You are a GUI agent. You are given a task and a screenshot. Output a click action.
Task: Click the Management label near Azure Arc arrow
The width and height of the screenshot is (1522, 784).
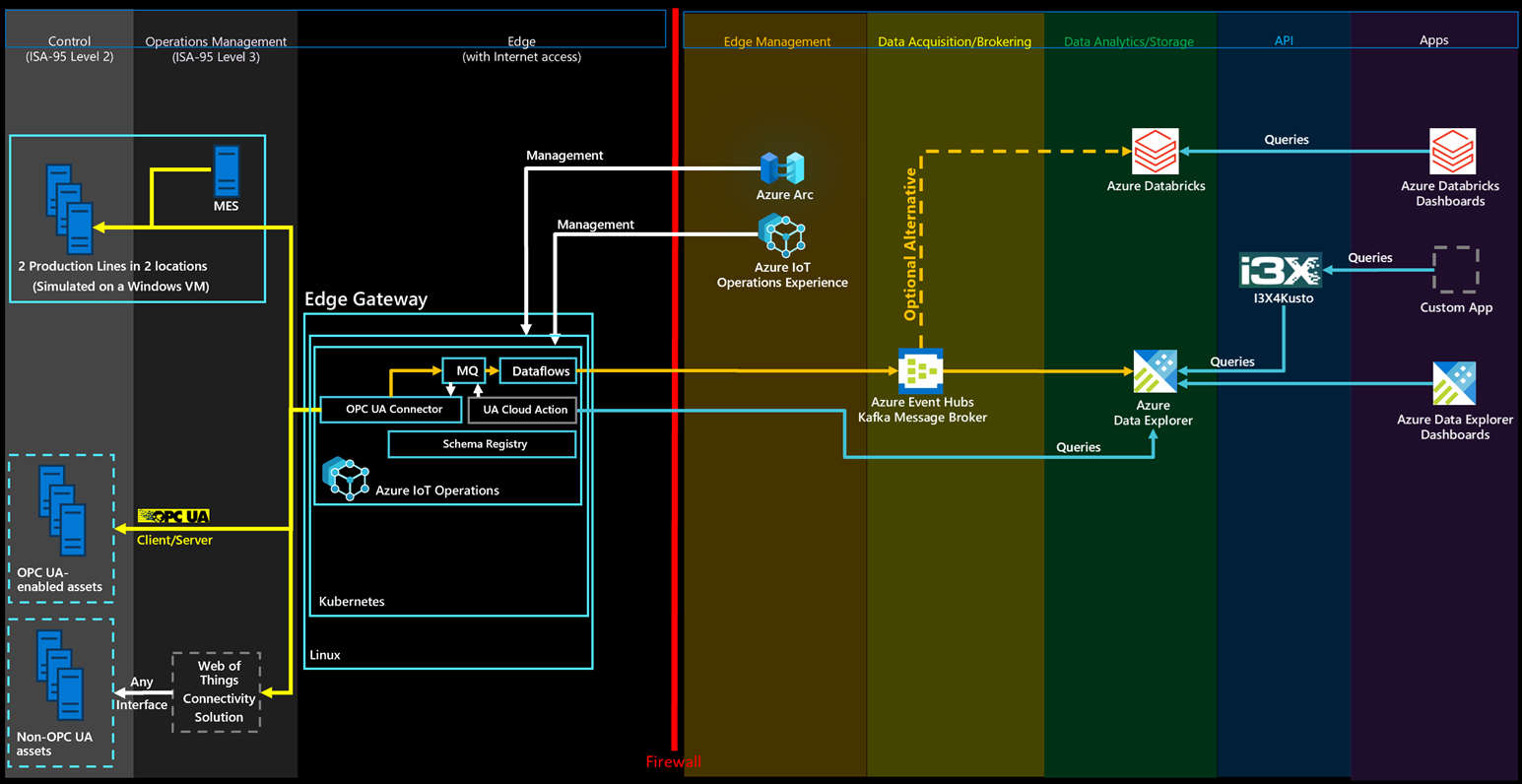pos(564,156)
